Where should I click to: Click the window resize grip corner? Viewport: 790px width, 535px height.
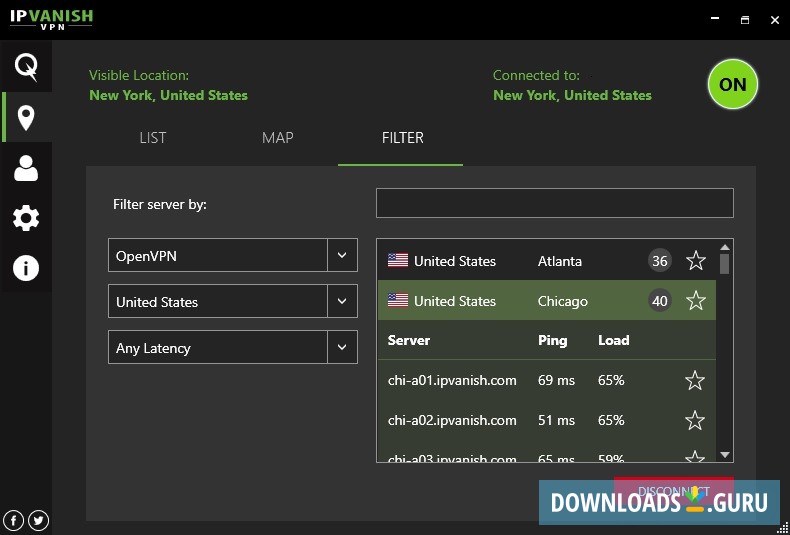click(782, 528)
